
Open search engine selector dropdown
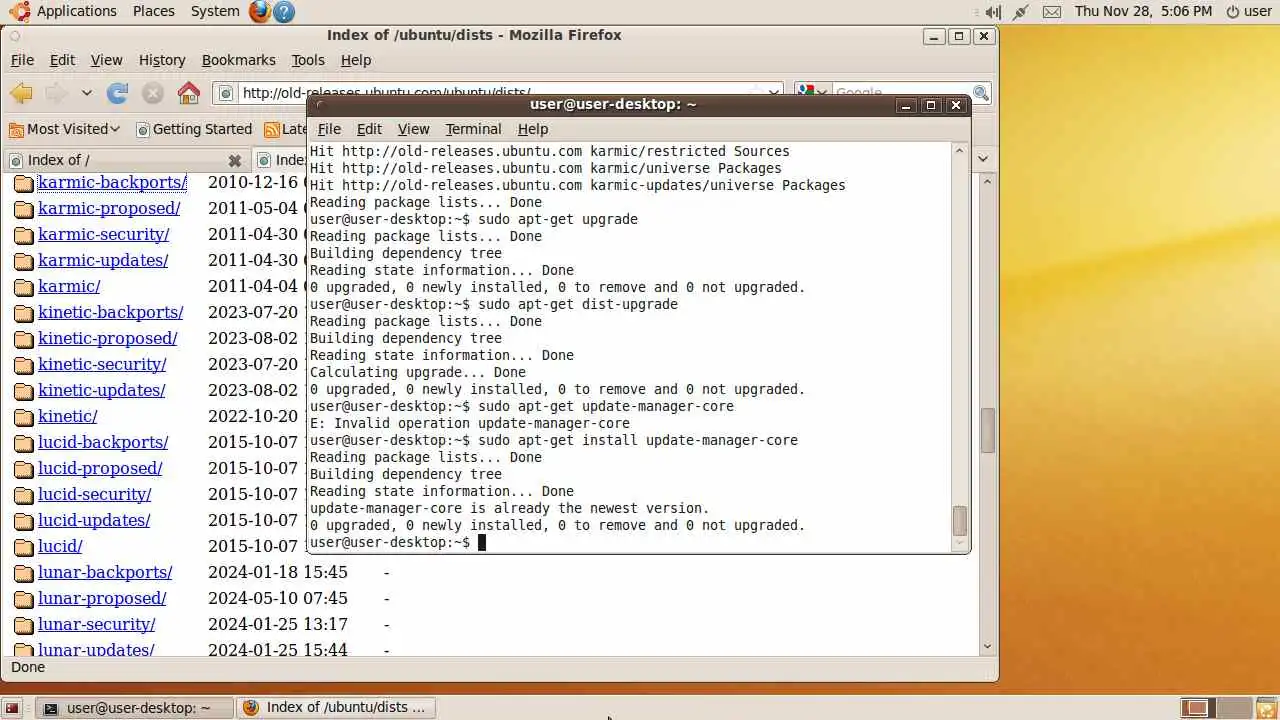click(812, 93)
